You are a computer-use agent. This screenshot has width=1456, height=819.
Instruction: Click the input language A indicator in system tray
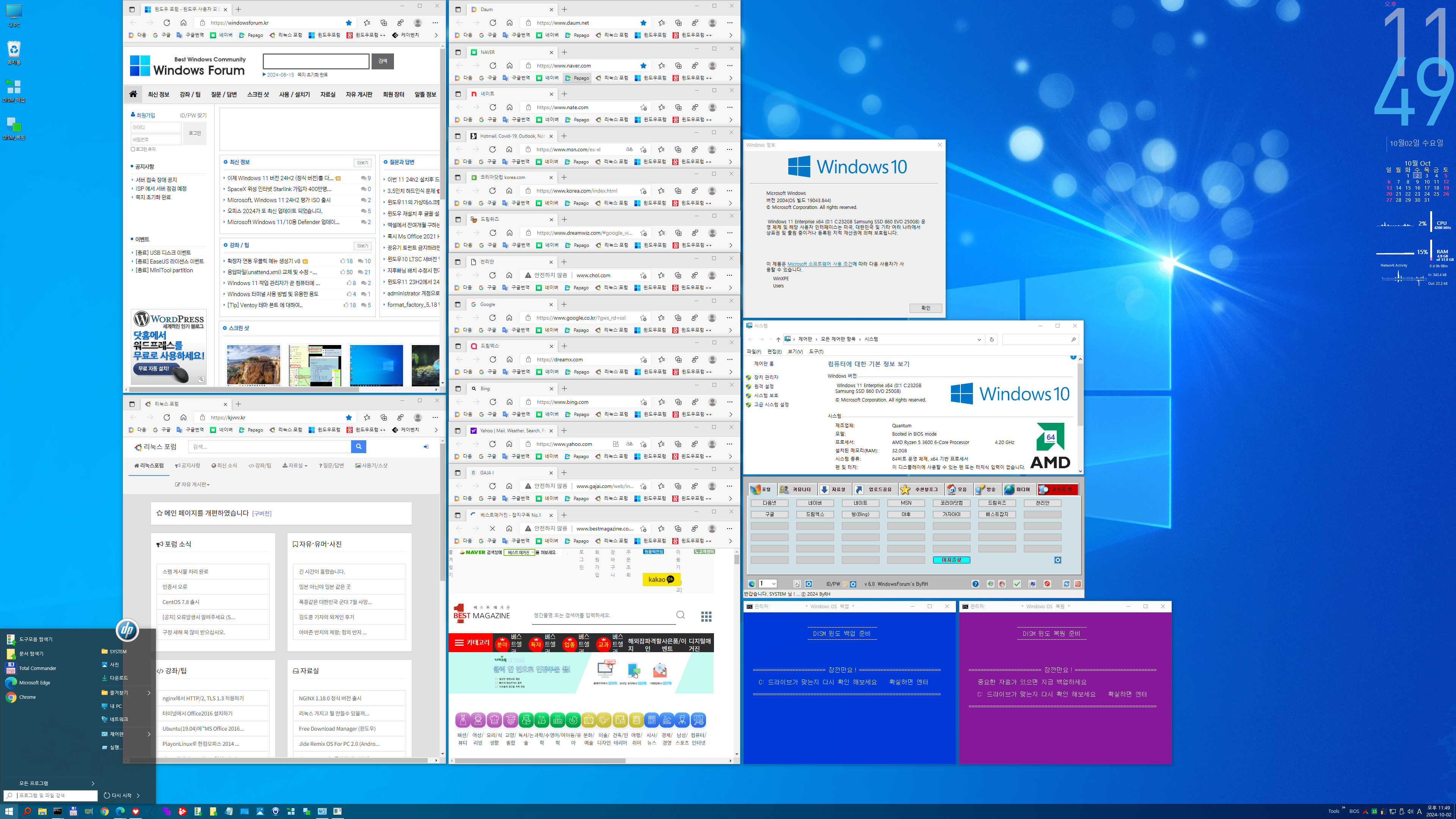(1419, 812)
